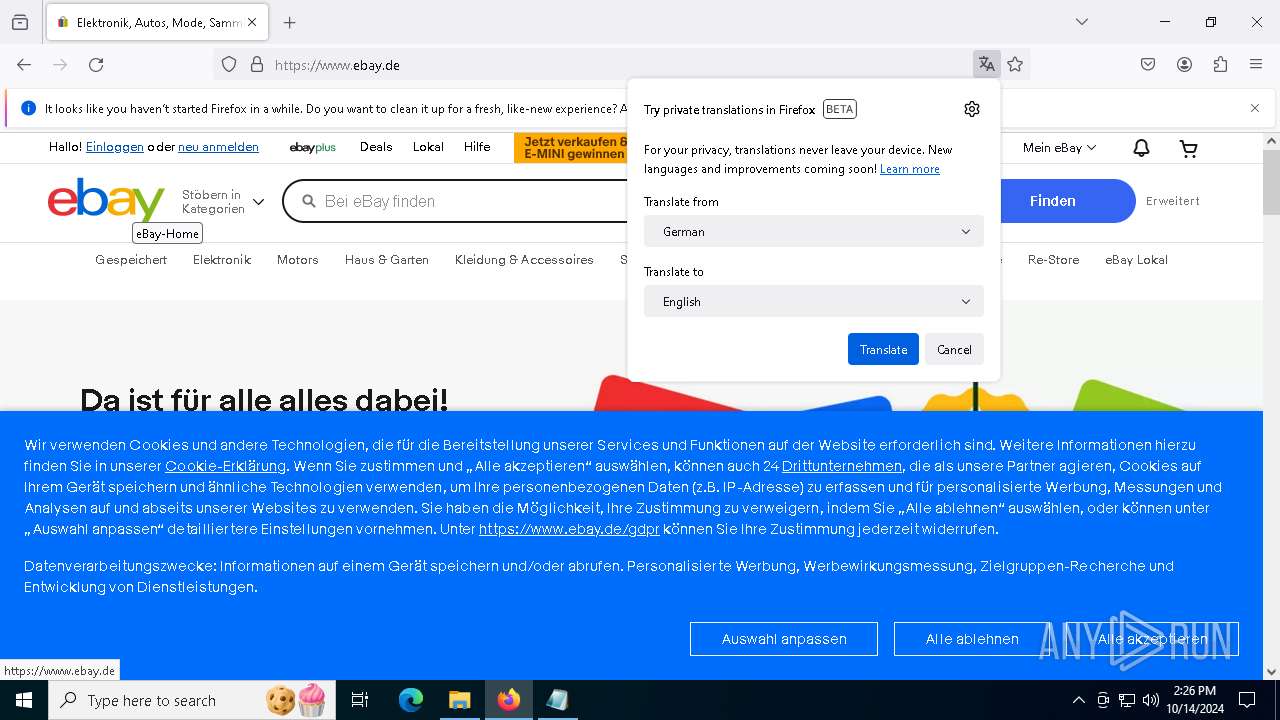Select the Elektronik category
The width and height of the screenshot is (1280, 720).
(x=222, y=260)
